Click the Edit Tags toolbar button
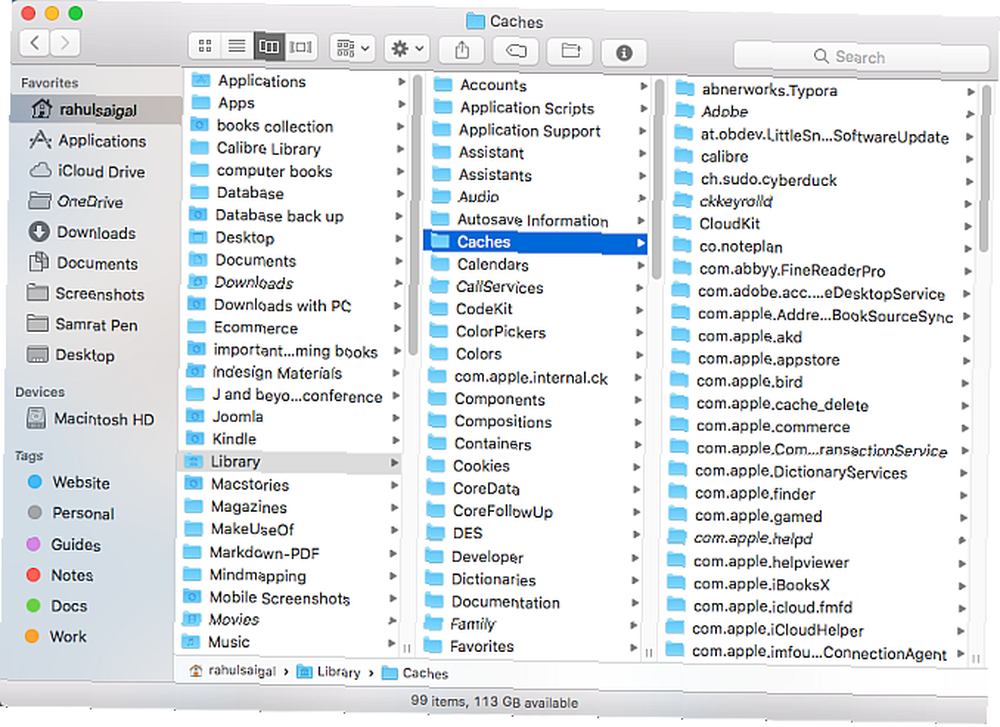The image size is (1000, 727). tap(516, 51)
